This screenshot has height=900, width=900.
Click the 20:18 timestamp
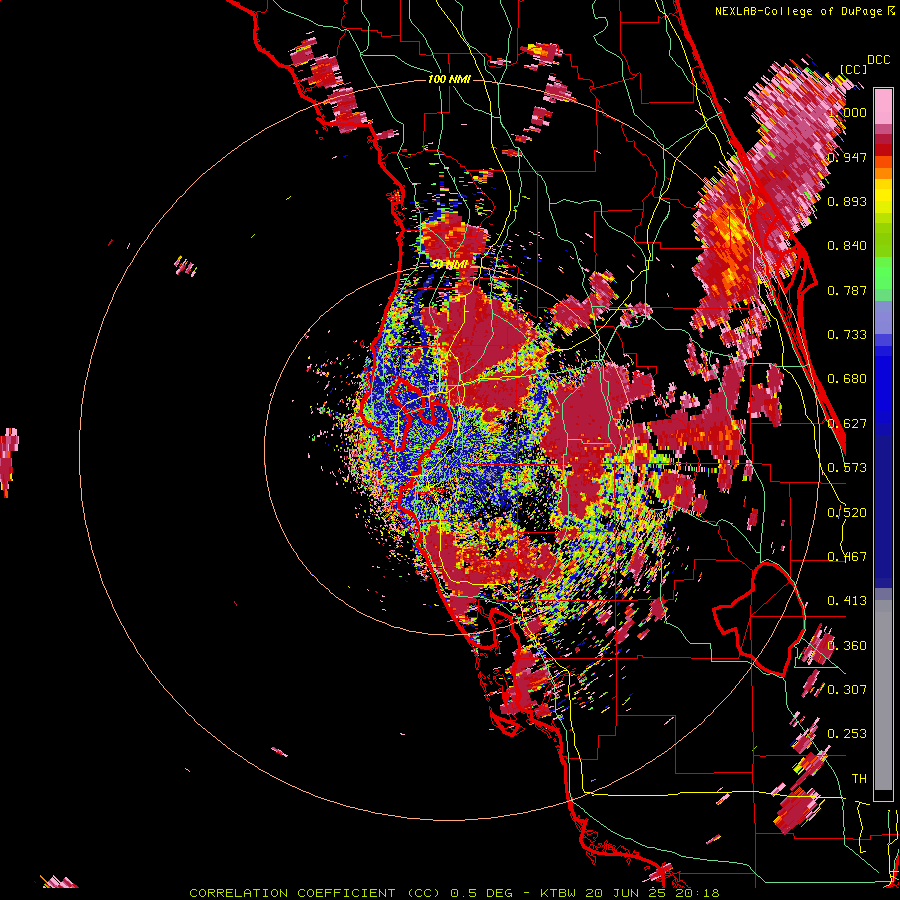[x=699, y=893]
